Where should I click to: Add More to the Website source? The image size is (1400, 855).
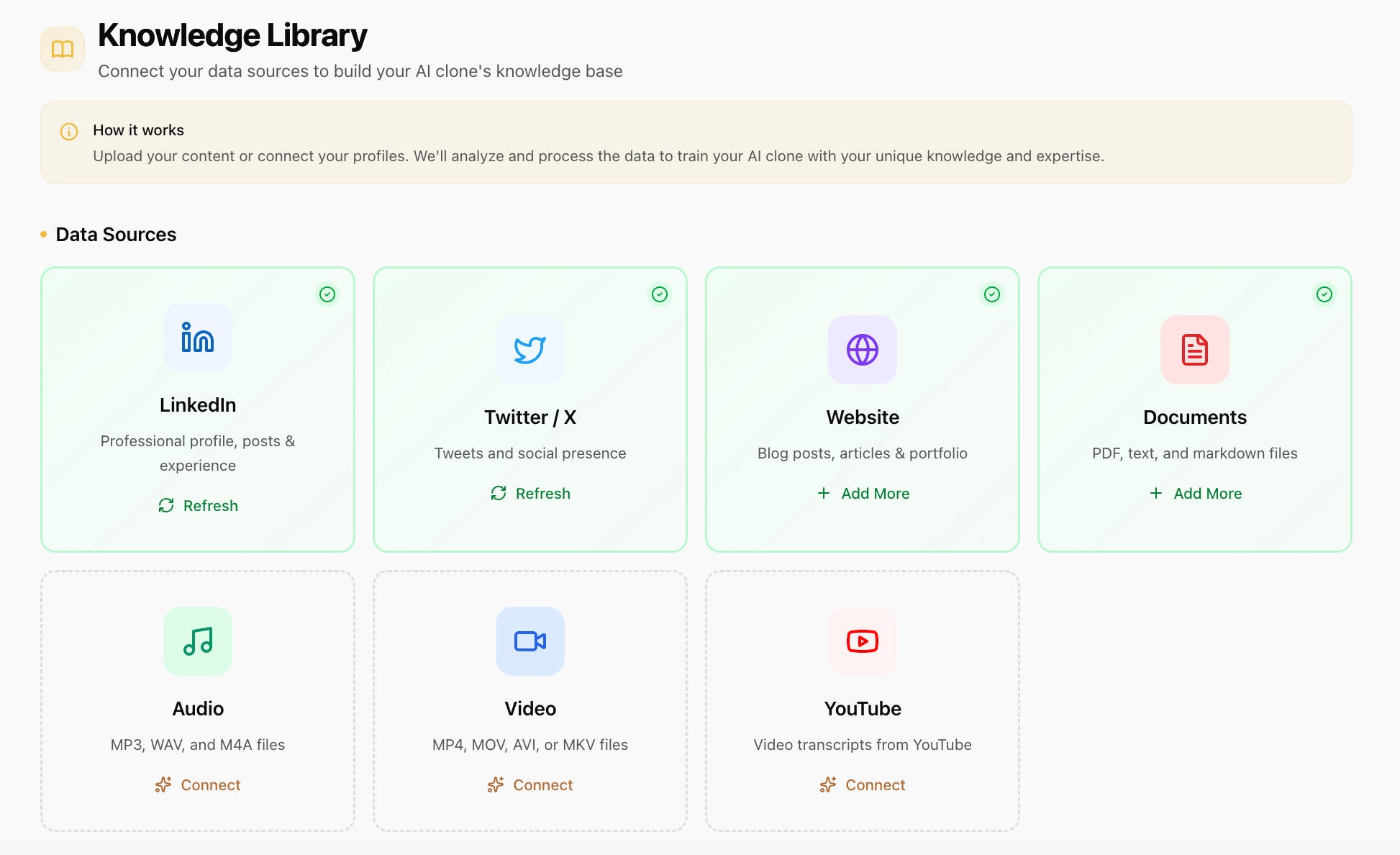[863, 493]
